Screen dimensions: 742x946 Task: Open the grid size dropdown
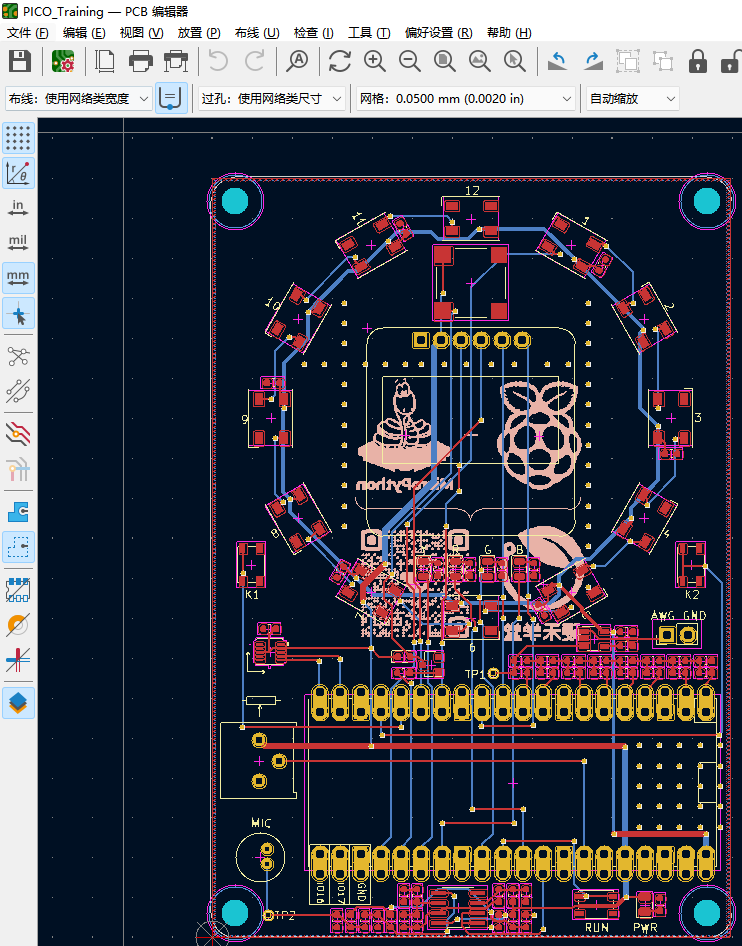(465, 98)
